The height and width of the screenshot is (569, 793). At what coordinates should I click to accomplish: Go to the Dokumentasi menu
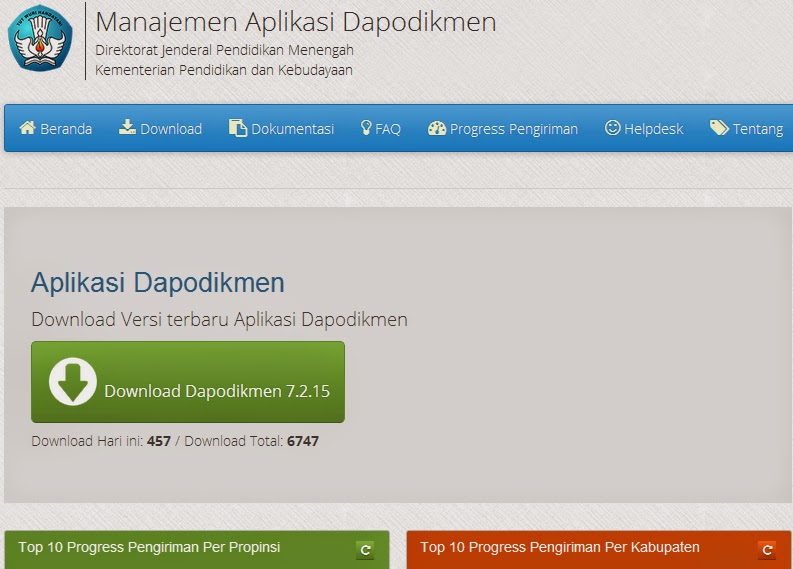[x=281, y=128]
